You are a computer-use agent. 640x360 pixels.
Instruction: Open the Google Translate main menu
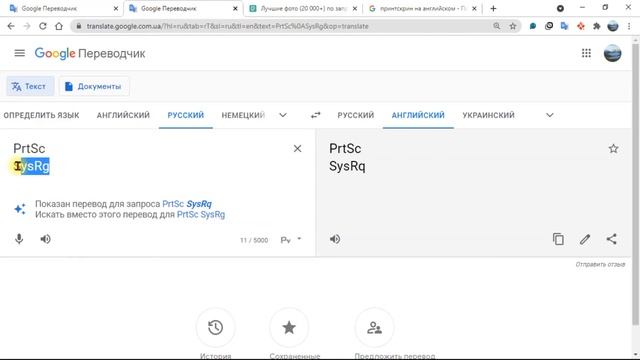coord(20,53)
